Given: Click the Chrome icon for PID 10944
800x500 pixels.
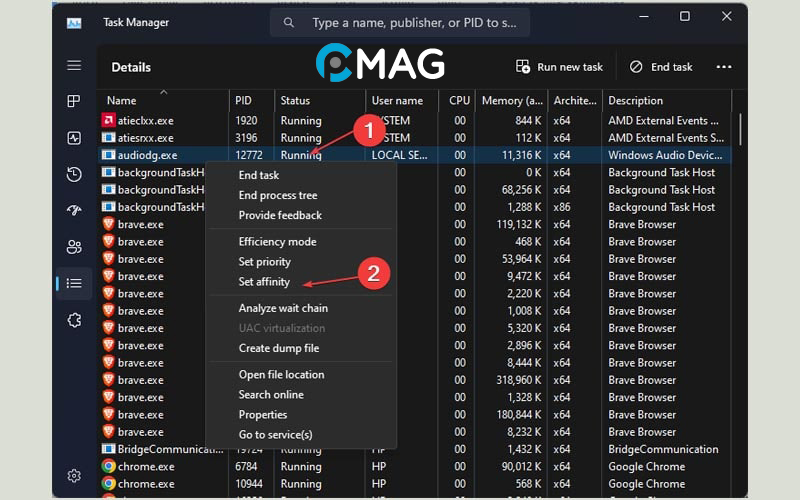Looking at the screenshot, I should (x=108, y=483).
